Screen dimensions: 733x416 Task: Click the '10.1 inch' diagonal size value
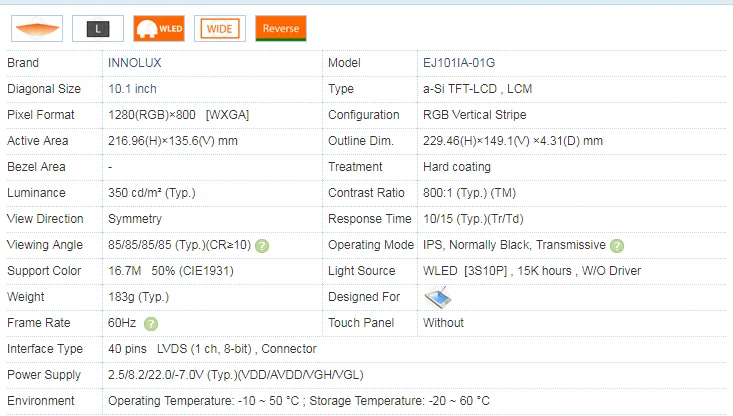[x=132, y=89]
